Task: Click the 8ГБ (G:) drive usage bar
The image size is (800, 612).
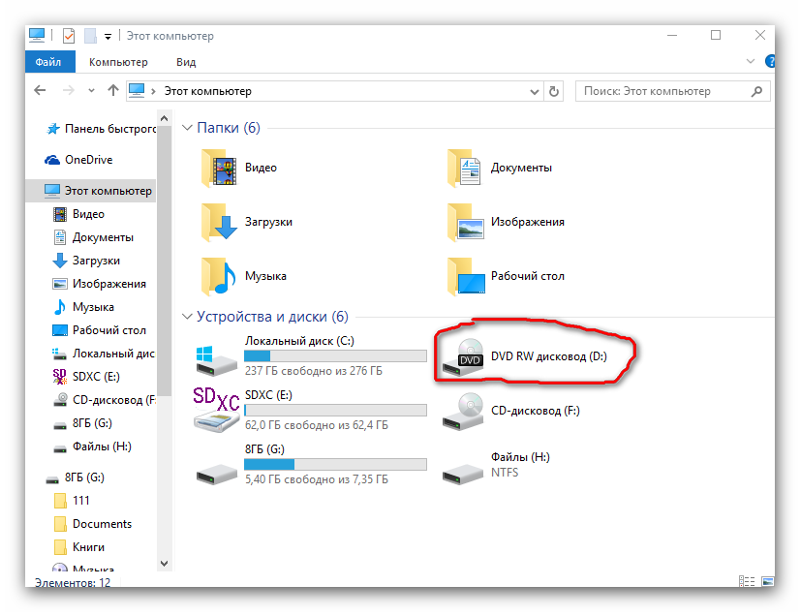Action: 335,464
